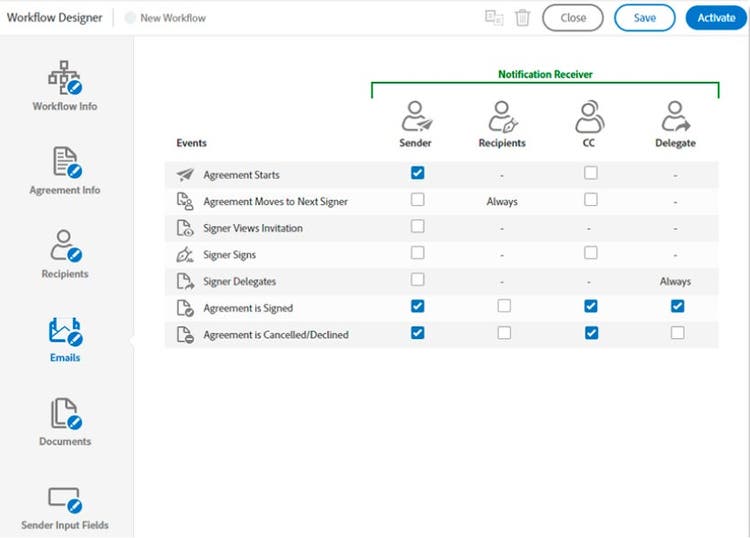Select the Emails section icon
The width and height of the screenshot is (750, 538).
click(x=65, y=331)
